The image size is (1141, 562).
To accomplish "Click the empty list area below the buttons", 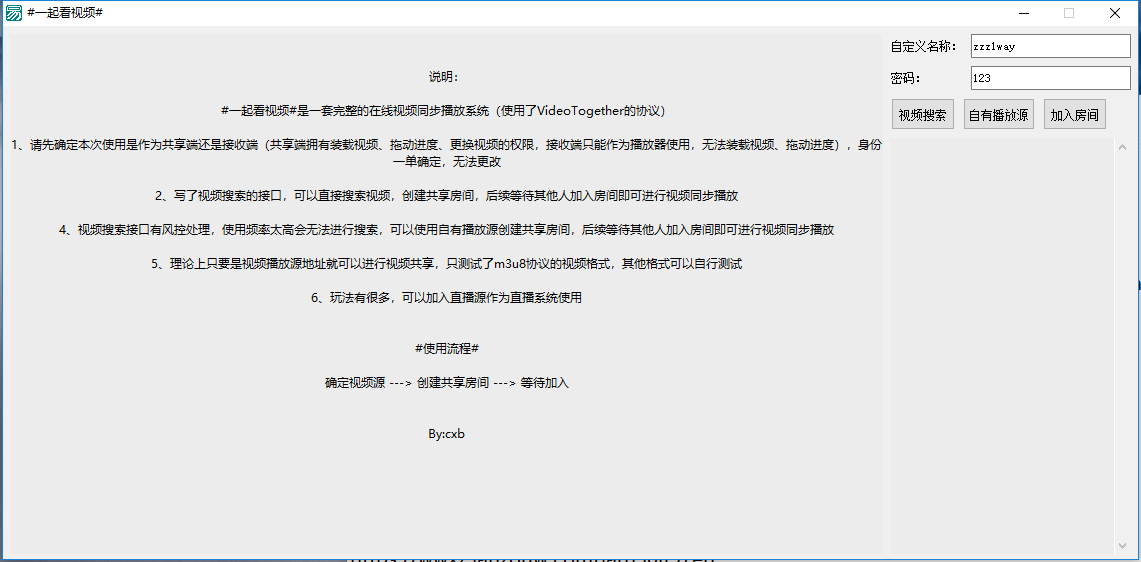I will click(x=1000, y=340).
